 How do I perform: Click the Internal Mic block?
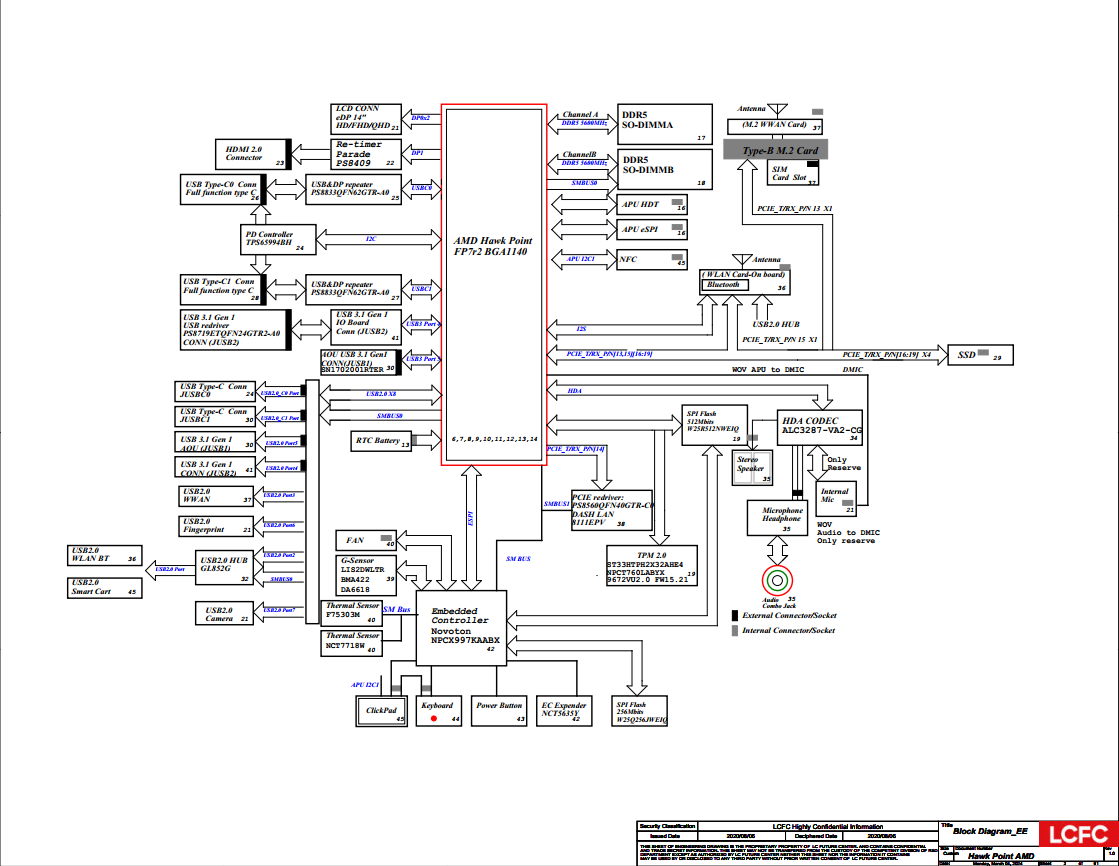tap(836, 500)
